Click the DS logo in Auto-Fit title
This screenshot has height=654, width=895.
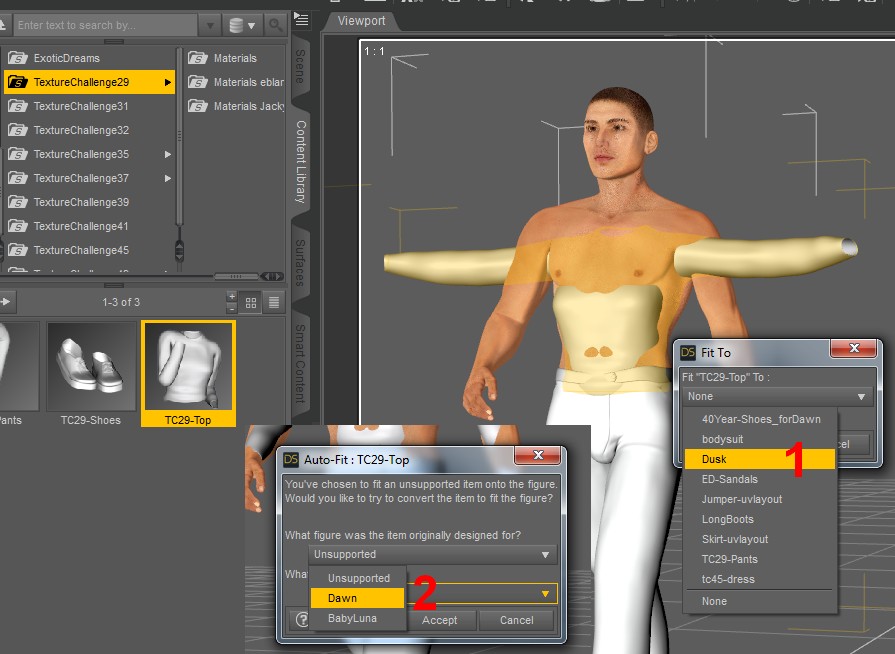point(291,459)
